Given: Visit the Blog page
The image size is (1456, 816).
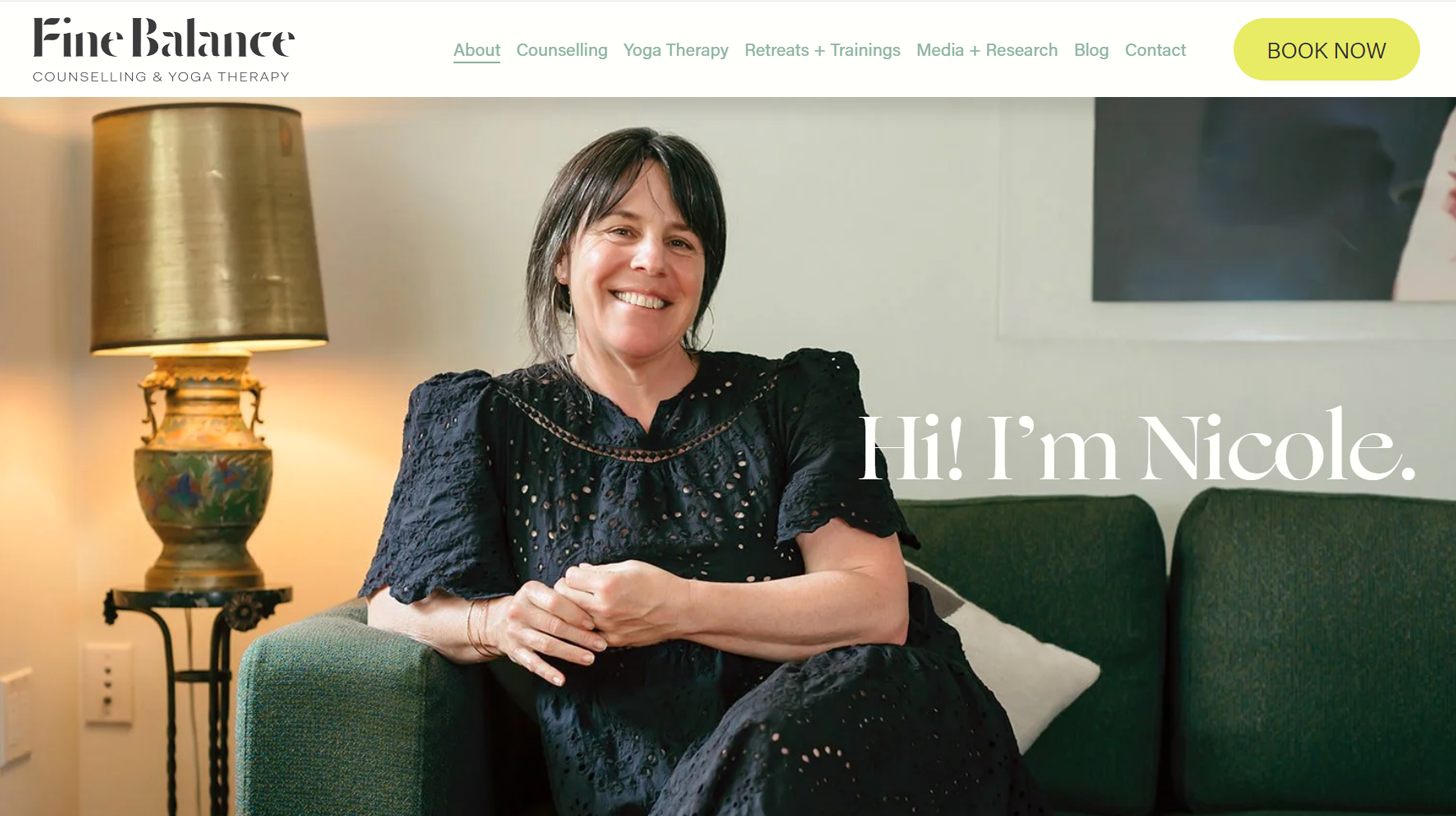Looking at the screenshot, I should pyautogui.click(x=1091, y=50).
